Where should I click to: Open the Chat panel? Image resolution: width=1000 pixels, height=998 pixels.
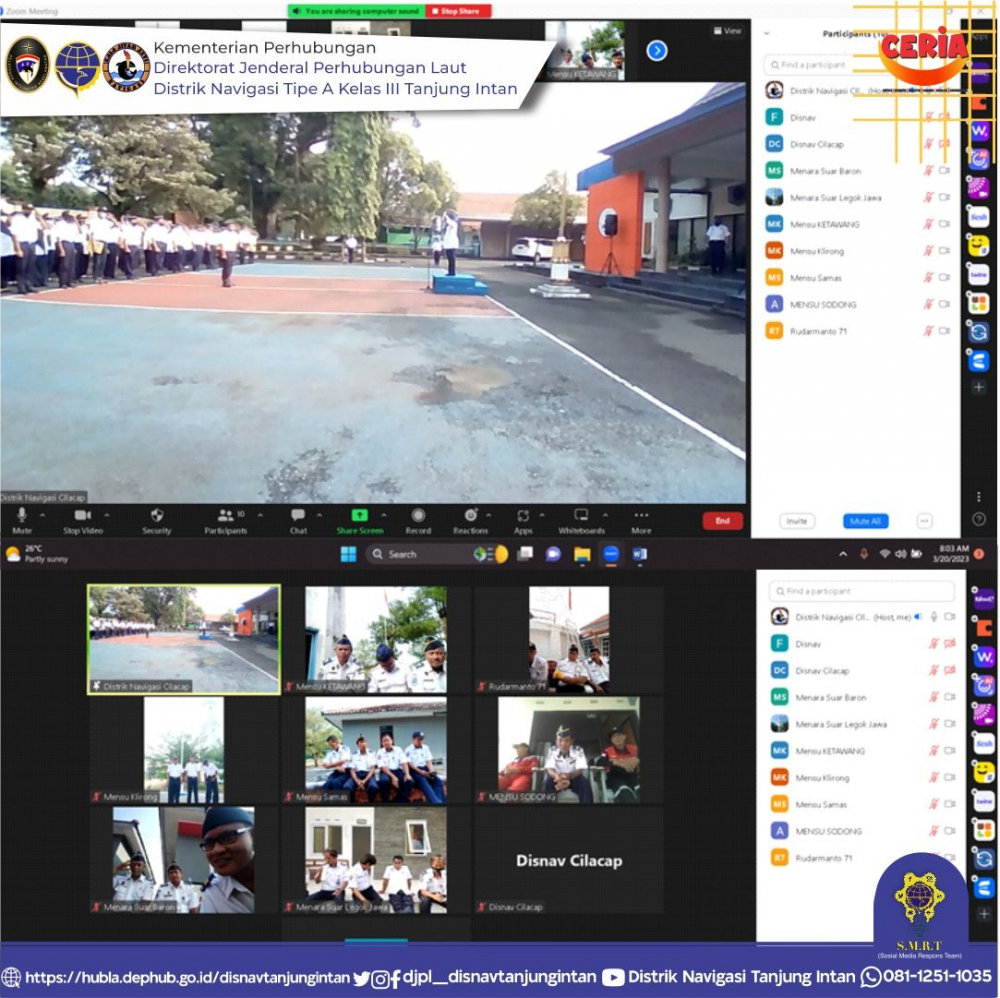[298, 520]
